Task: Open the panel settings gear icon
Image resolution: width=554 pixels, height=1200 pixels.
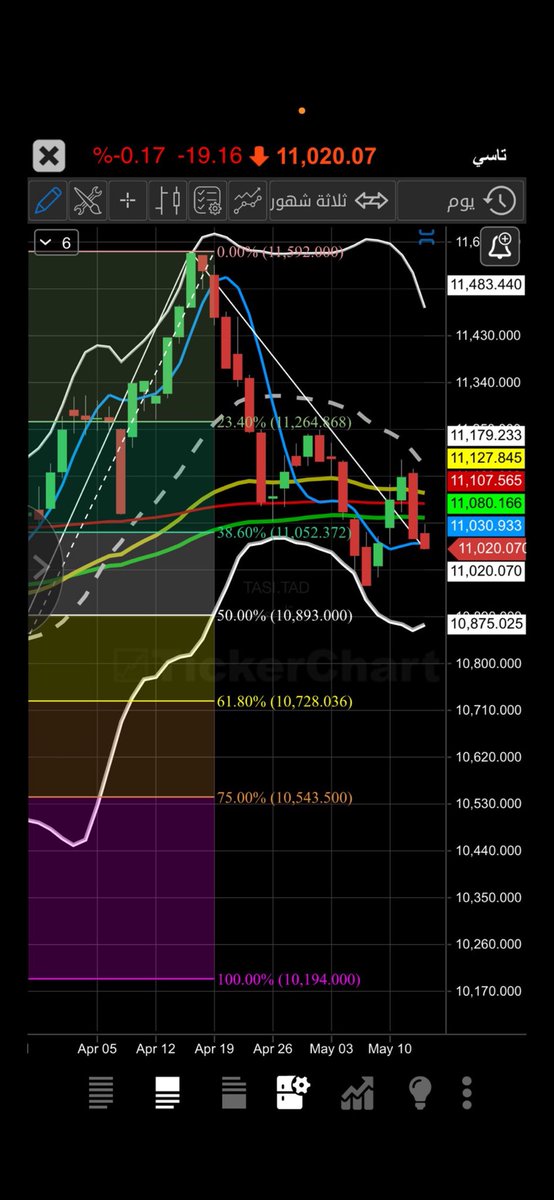Action: point(293,1092)
